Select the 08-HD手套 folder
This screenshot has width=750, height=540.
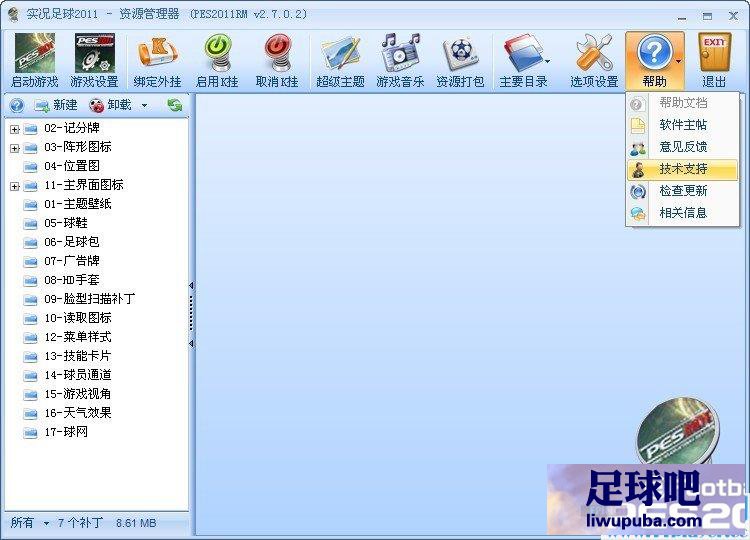pos(72,280)
